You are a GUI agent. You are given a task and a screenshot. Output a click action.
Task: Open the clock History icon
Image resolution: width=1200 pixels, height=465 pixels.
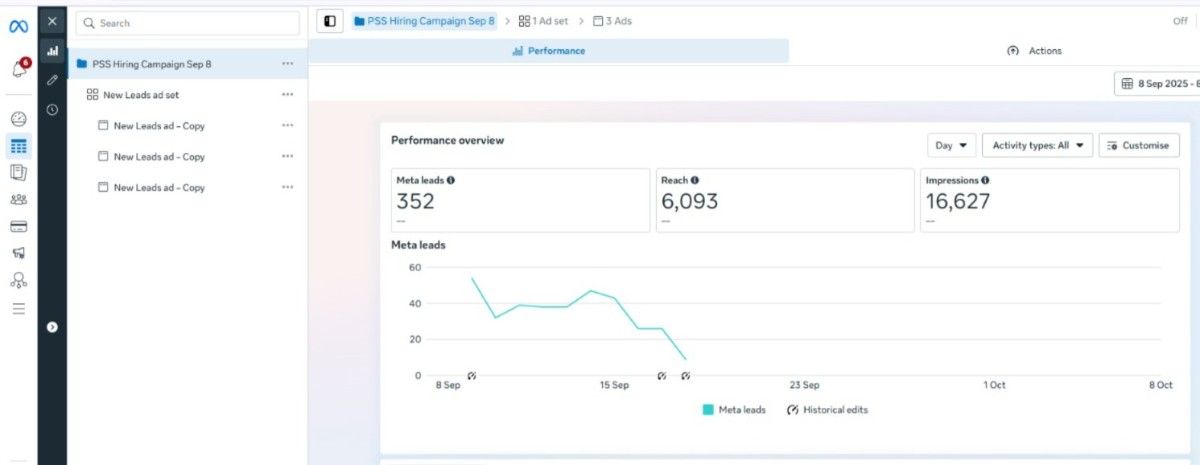pos(52,109)
